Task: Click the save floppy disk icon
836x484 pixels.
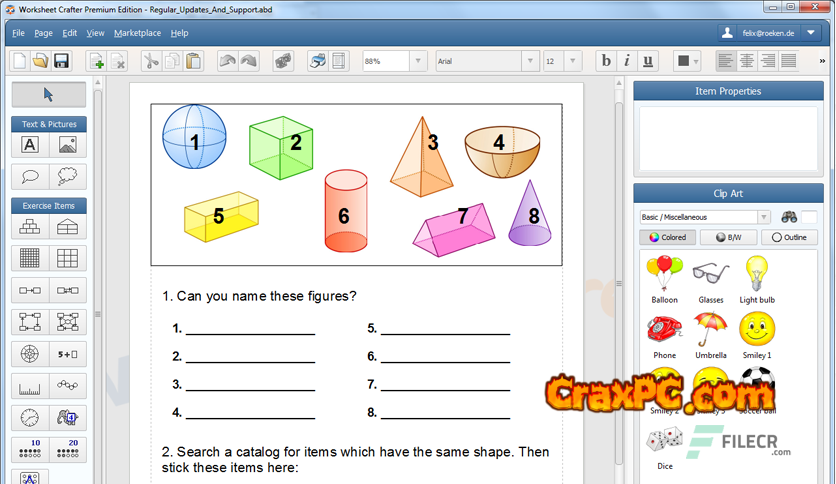Action: tap(61, 61)
